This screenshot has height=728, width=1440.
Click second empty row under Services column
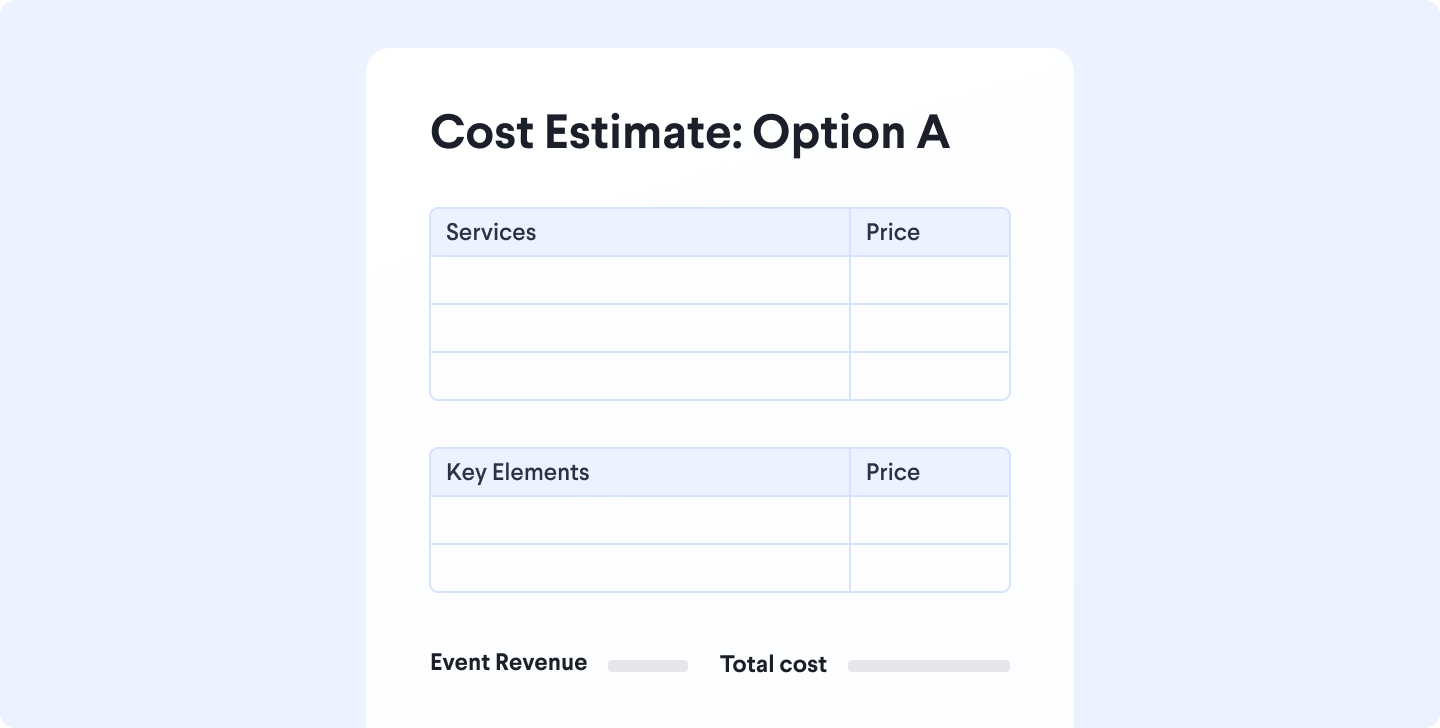click(x=640, y=328)
